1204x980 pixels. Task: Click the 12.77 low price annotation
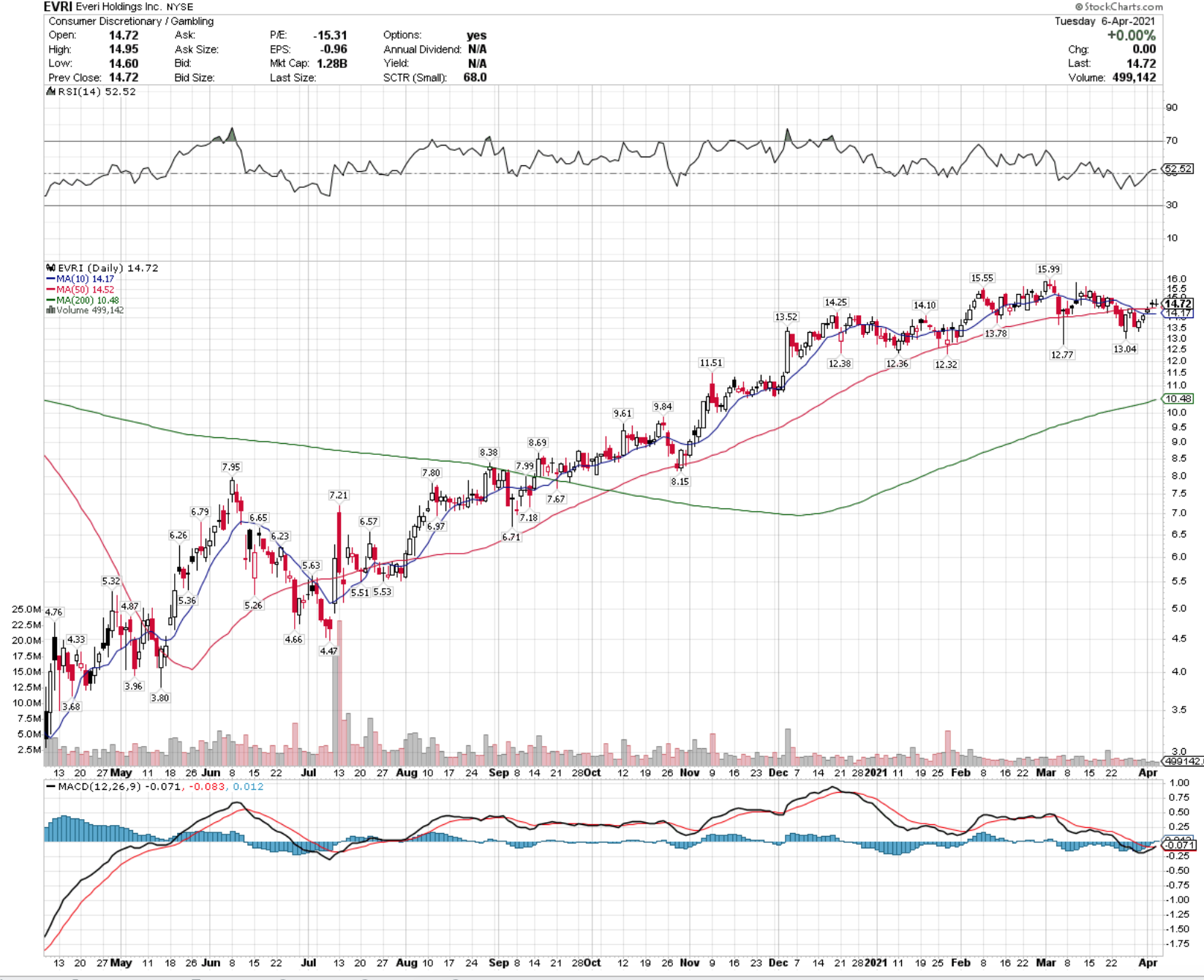(1062, 355)
